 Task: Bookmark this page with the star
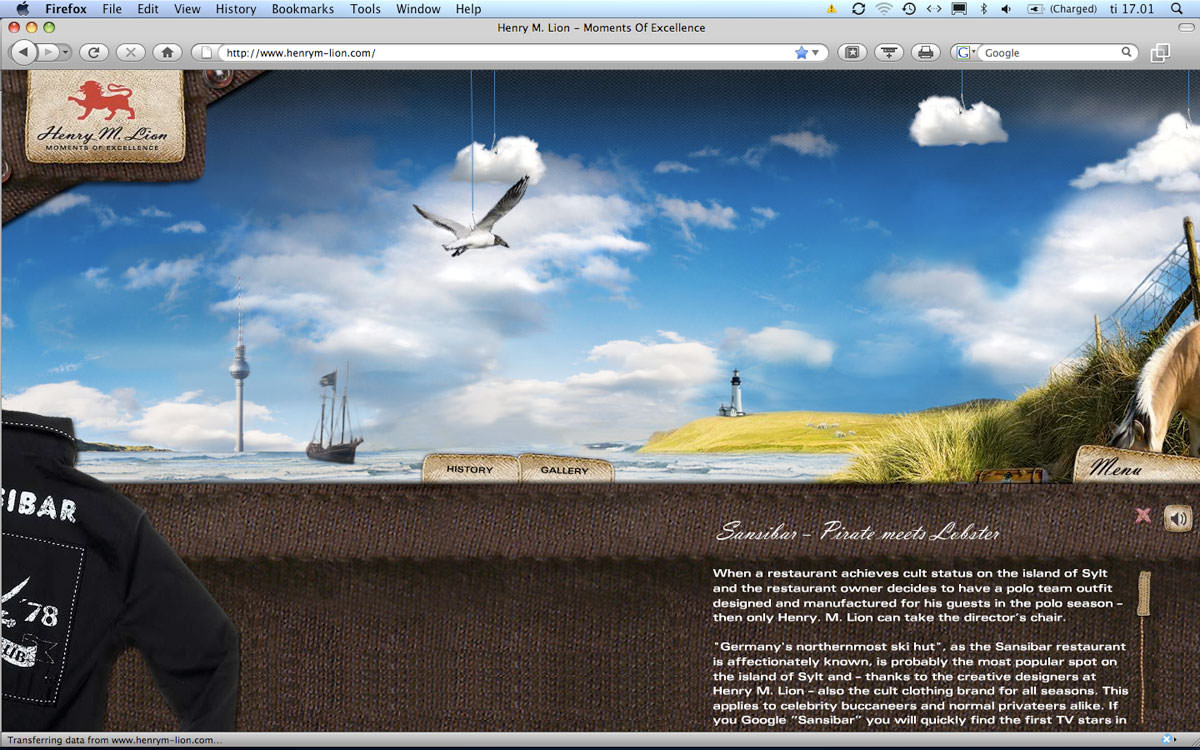click(801, 52)
